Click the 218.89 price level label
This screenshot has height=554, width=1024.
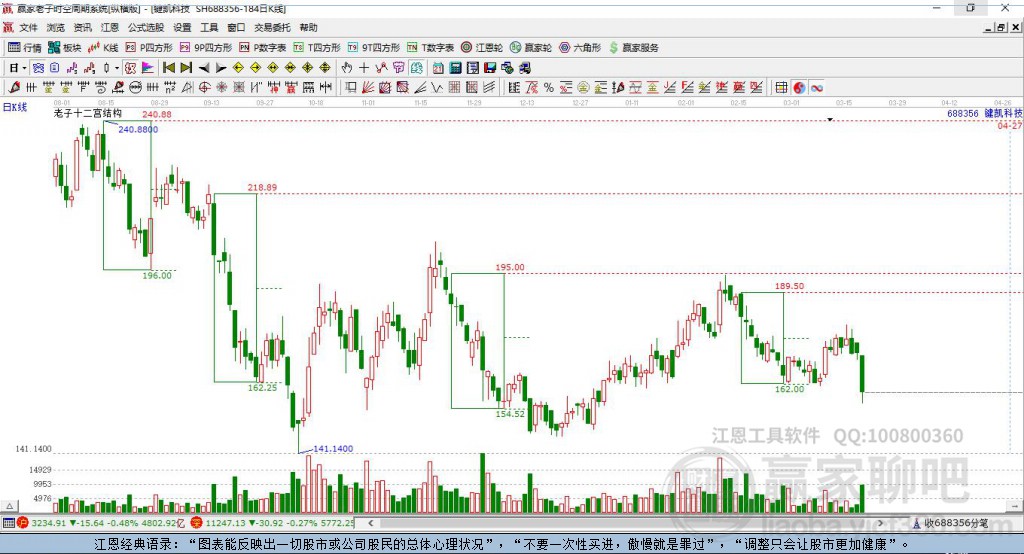(262, 187)
